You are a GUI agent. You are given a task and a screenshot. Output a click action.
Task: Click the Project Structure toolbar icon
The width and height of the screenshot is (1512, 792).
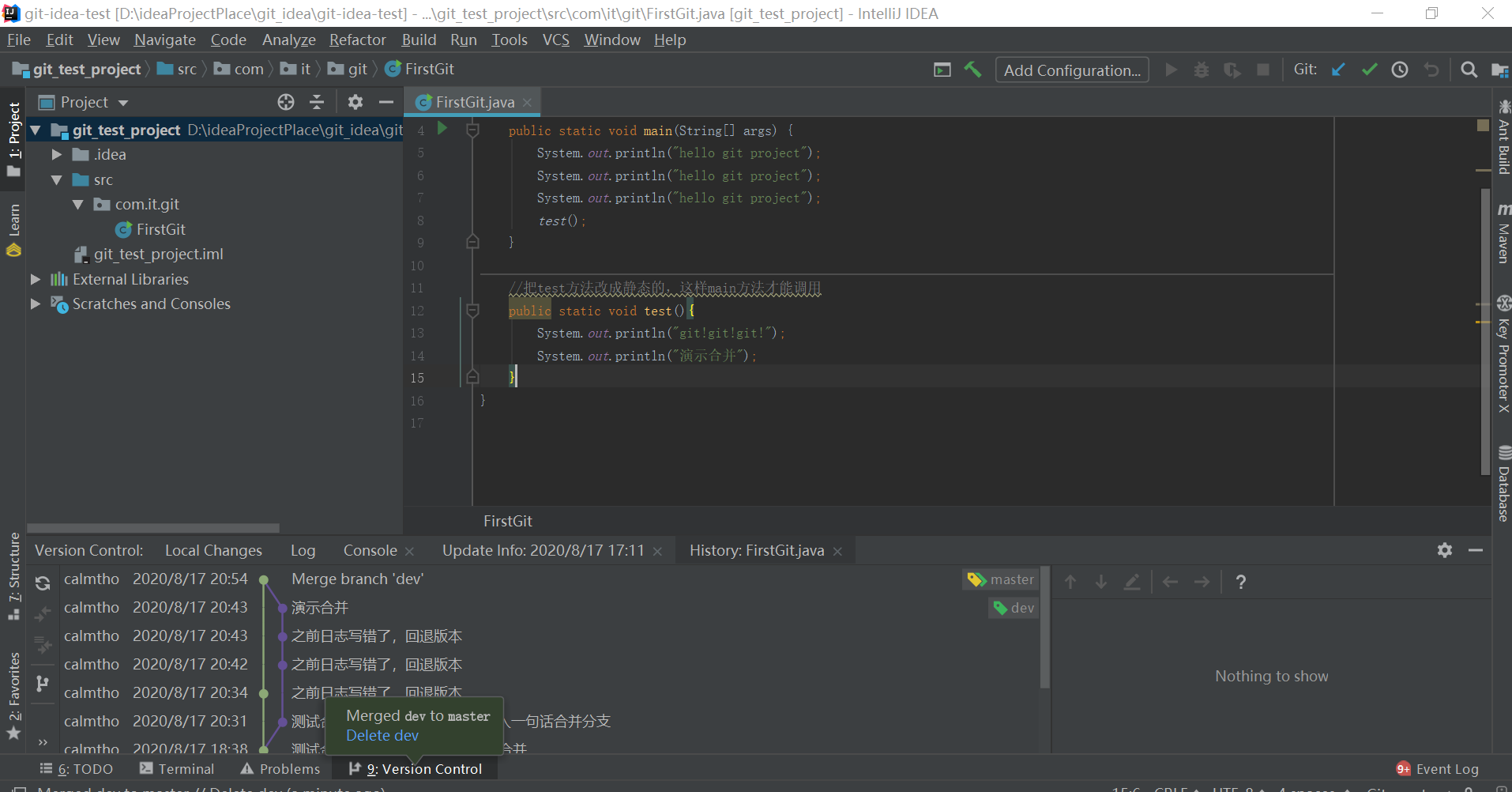tap(1499, 70)
